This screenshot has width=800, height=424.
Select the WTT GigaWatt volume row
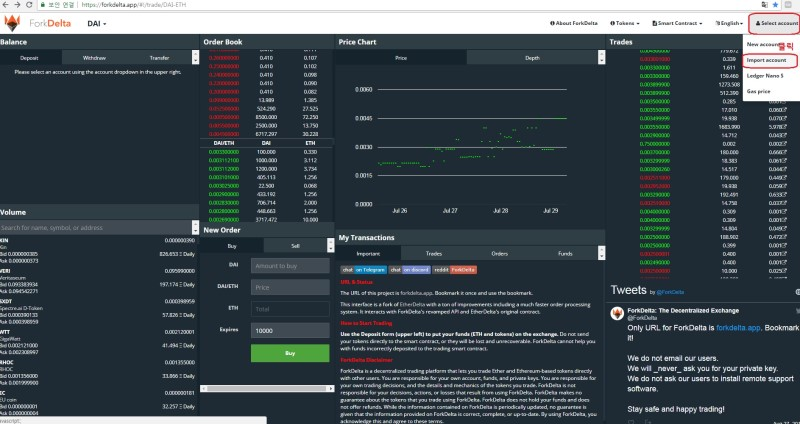click(97, 342)
